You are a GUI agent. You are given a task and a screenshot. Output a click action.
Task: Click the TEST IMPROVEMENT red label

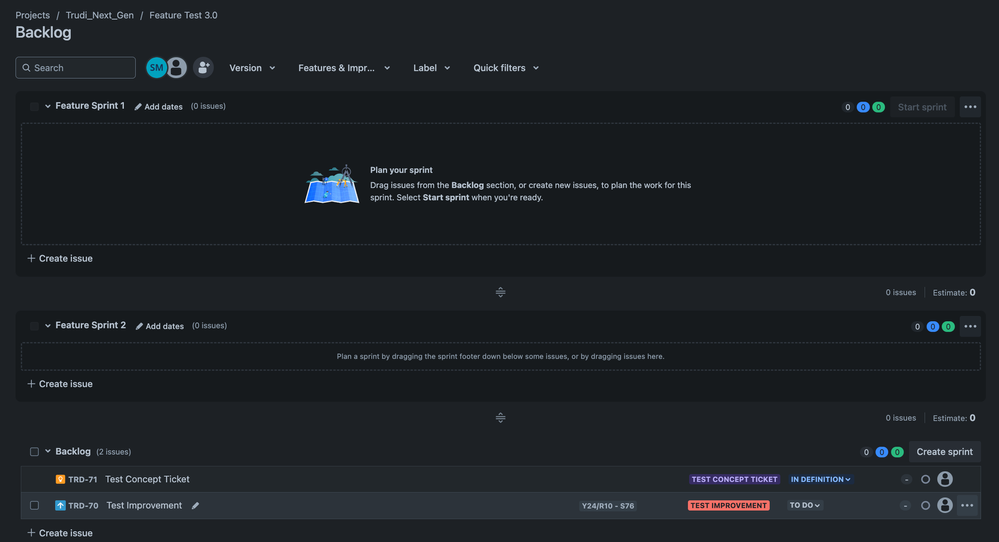tap(728, 506)
